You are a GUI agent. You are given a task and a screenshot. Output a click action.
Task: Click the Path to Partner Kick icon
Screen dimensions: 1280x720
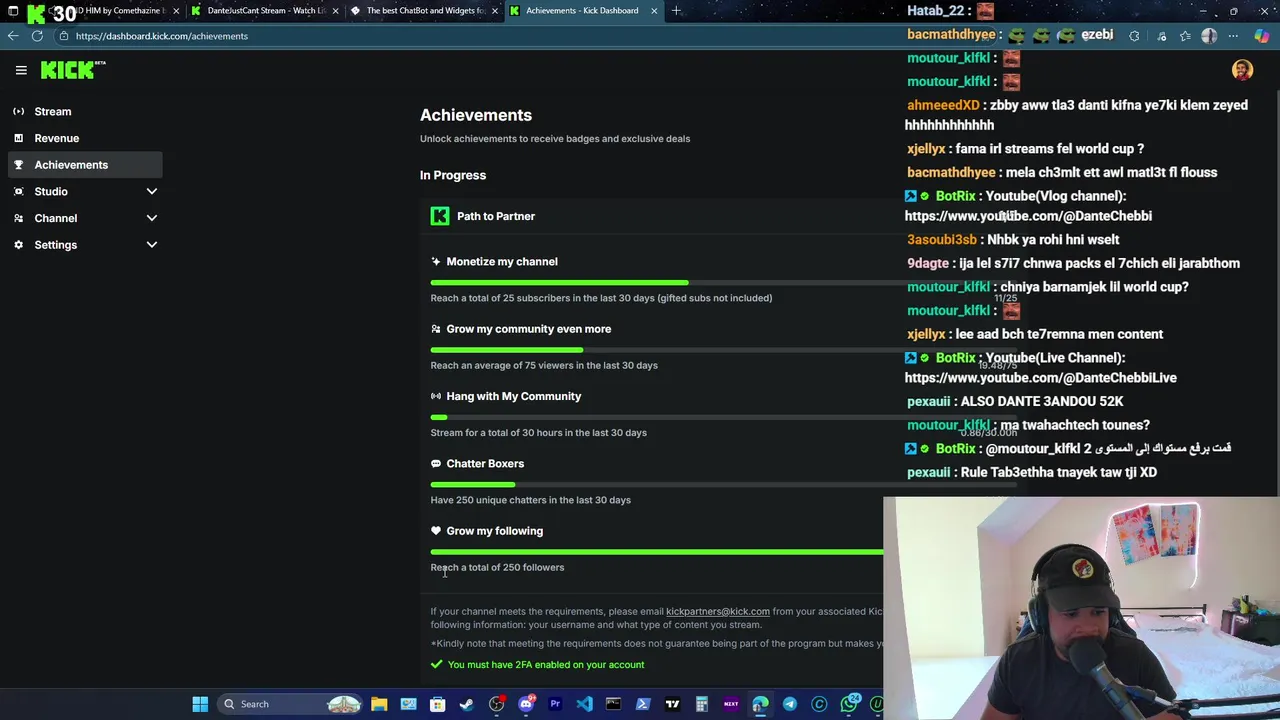440,216
